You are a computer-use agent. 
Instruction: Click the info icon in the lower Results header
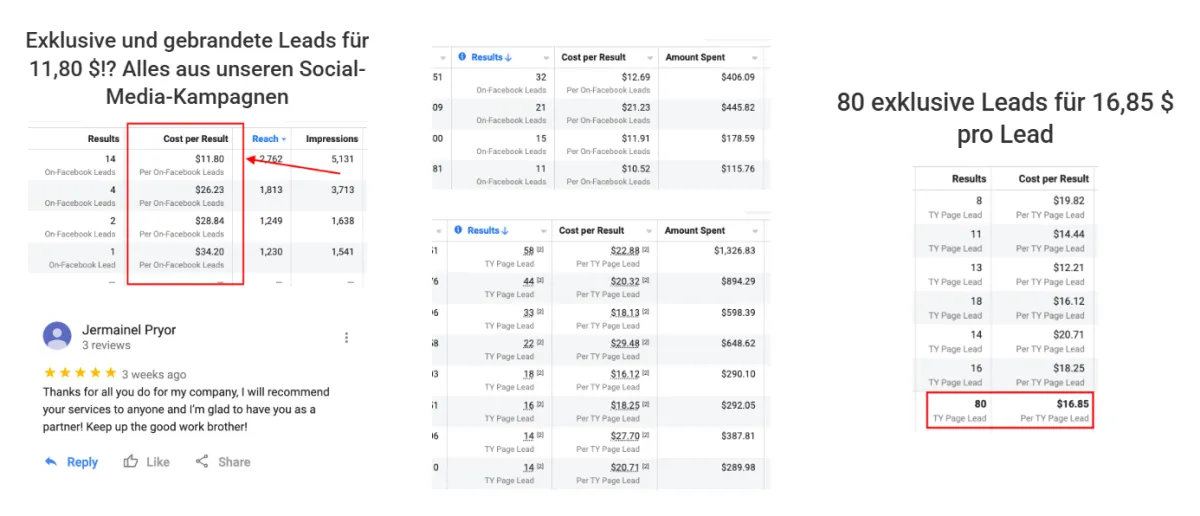pos(460,230)
